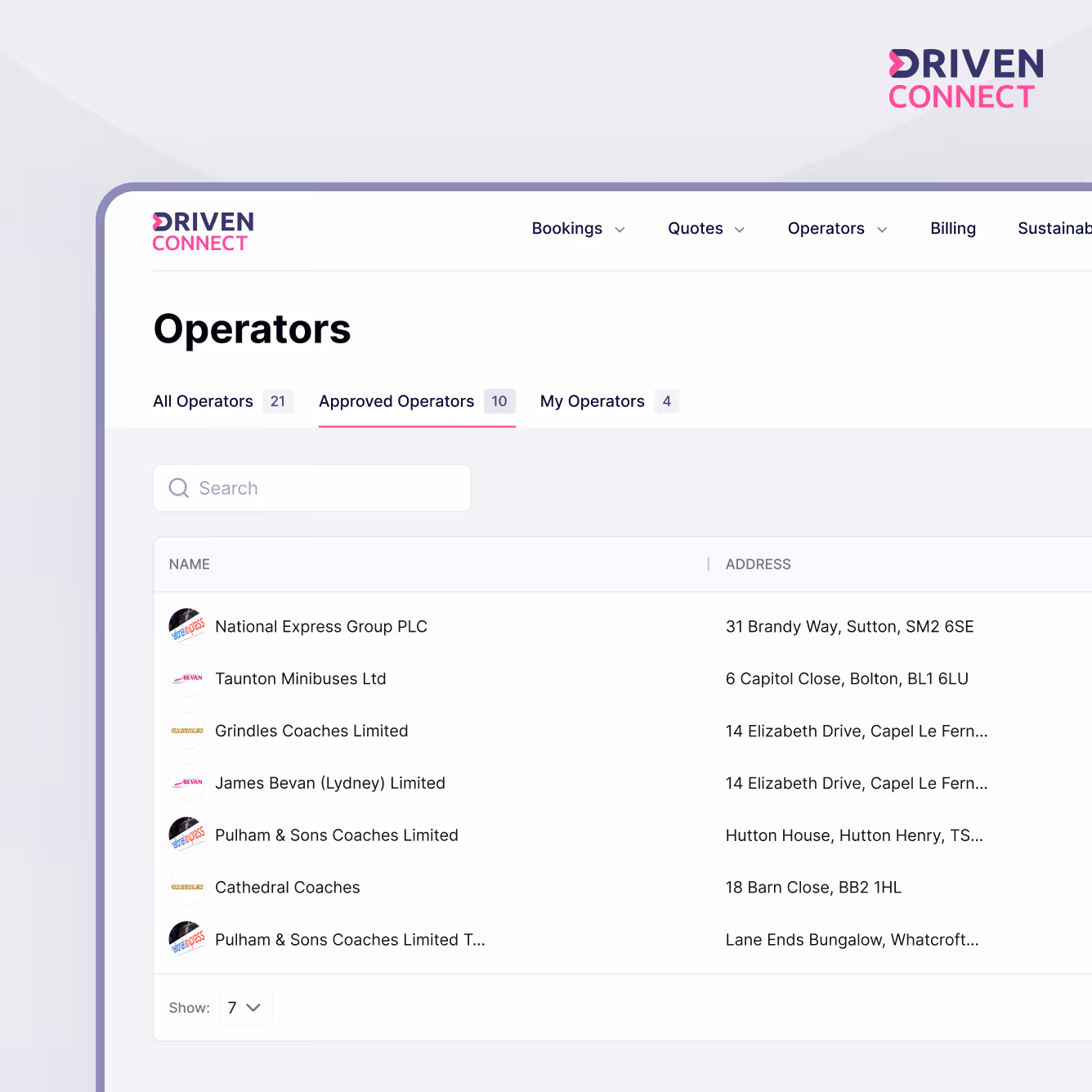Viewport: 1092px width, 1092px height.
Task: Click Grindles Coaches' 14 Elizabeth Drive address
Action: (857, 731)
